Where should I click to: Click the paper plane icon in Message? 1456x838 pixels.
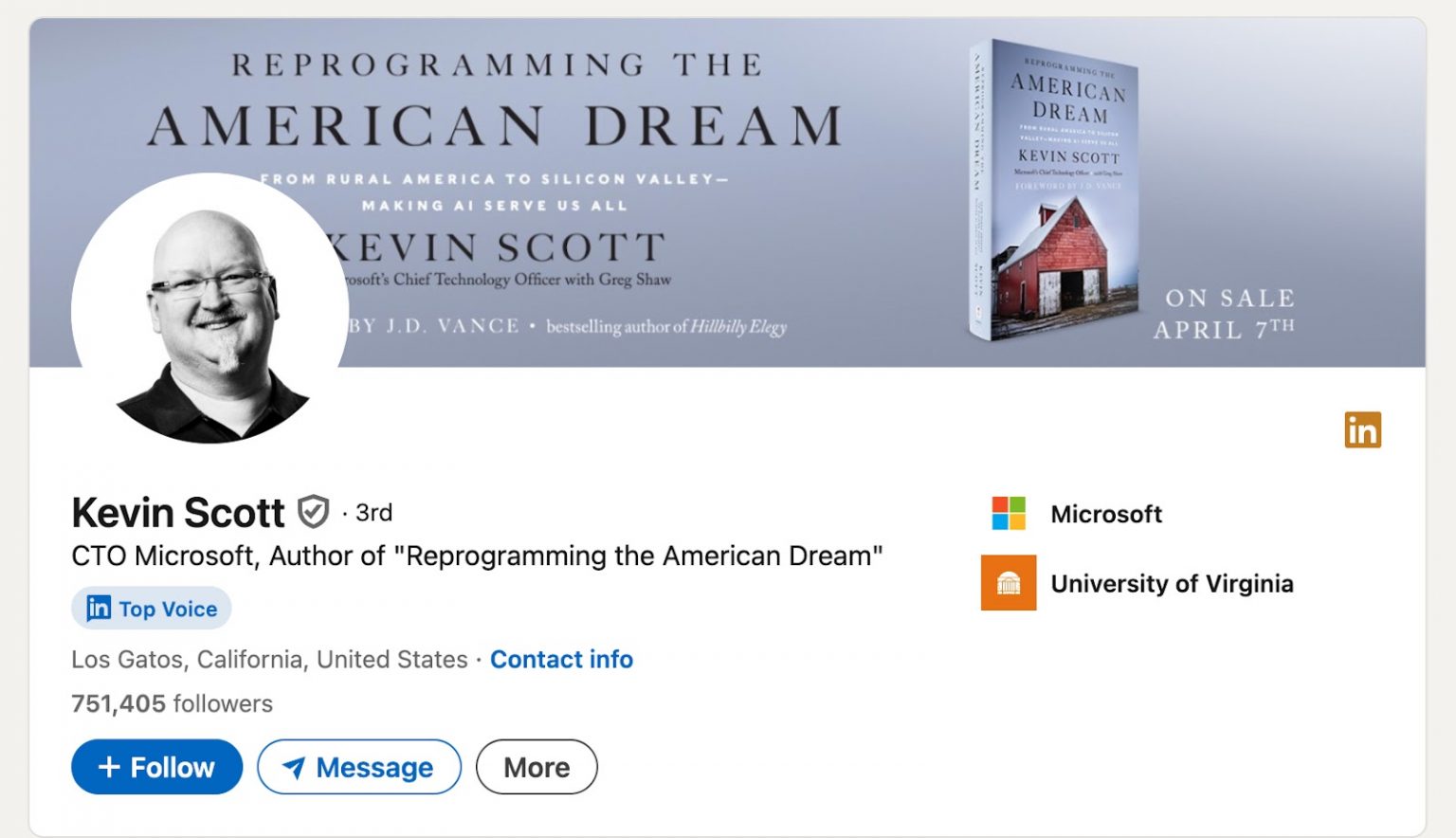pos(294,767)
